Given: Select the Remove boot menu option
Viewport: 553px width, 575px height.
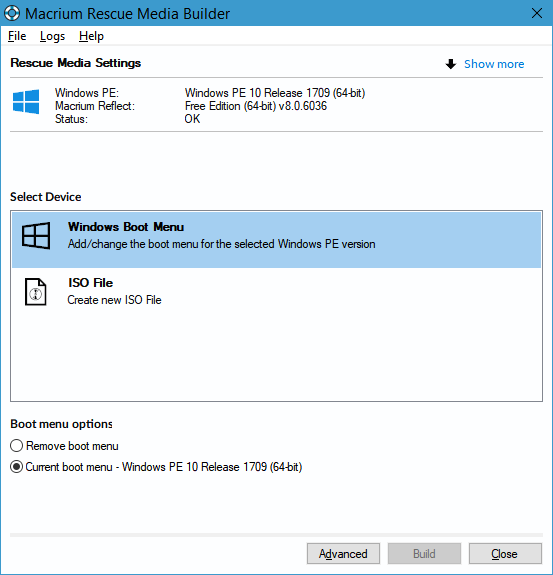Looking at the screenshot, I should click(x=65, y=446).
